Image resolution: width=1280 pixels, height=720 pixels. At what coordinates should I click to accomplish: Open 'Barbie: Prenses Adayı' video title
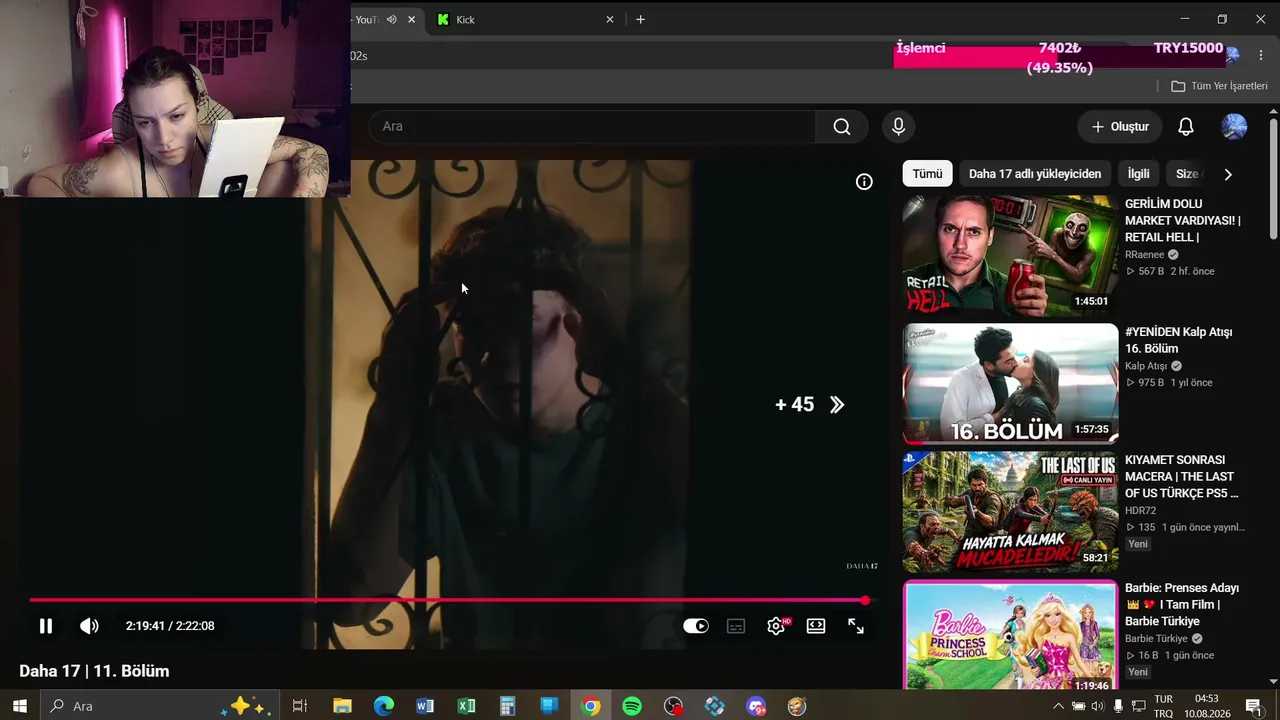(x=1182, y=605)
